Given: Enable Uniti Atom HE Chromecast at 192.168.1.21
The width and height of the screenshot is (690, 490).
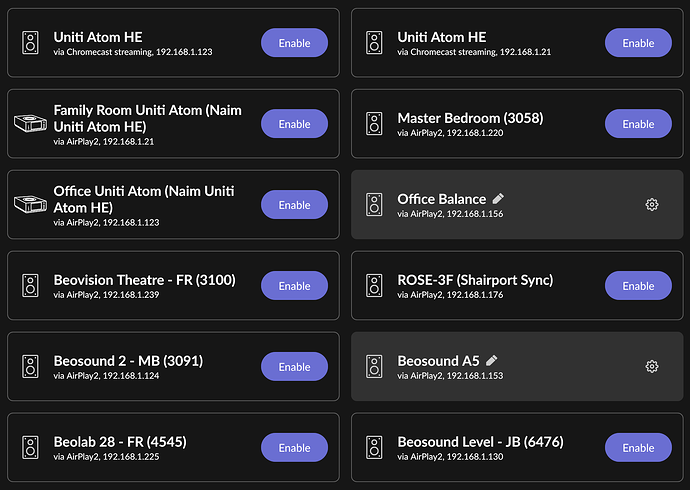Looking at the screenshot, I should [638, 43].
